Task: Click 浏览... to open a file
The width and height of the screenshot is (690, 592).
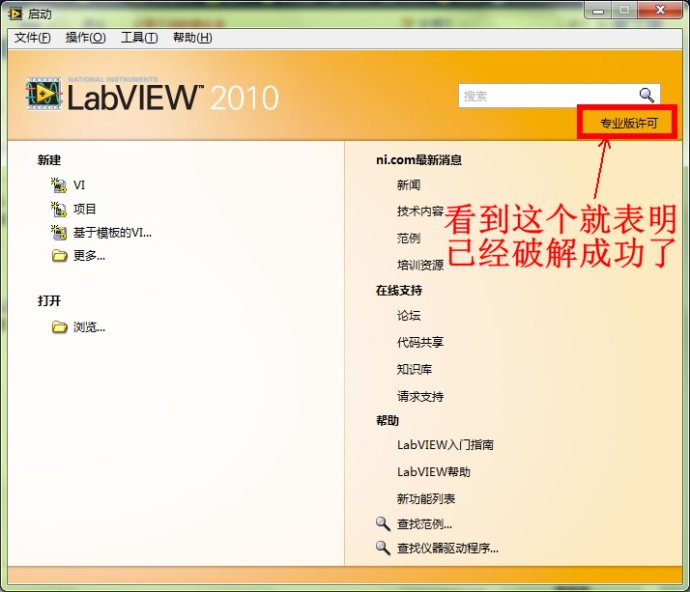Action: [x=89, y=327]
